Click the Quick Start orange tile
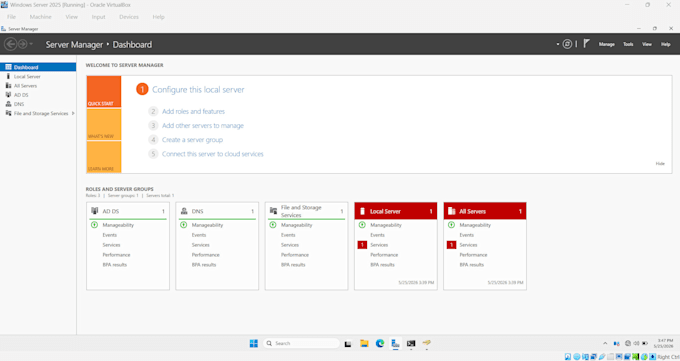680x361 pixels. (x=104, y=92)
